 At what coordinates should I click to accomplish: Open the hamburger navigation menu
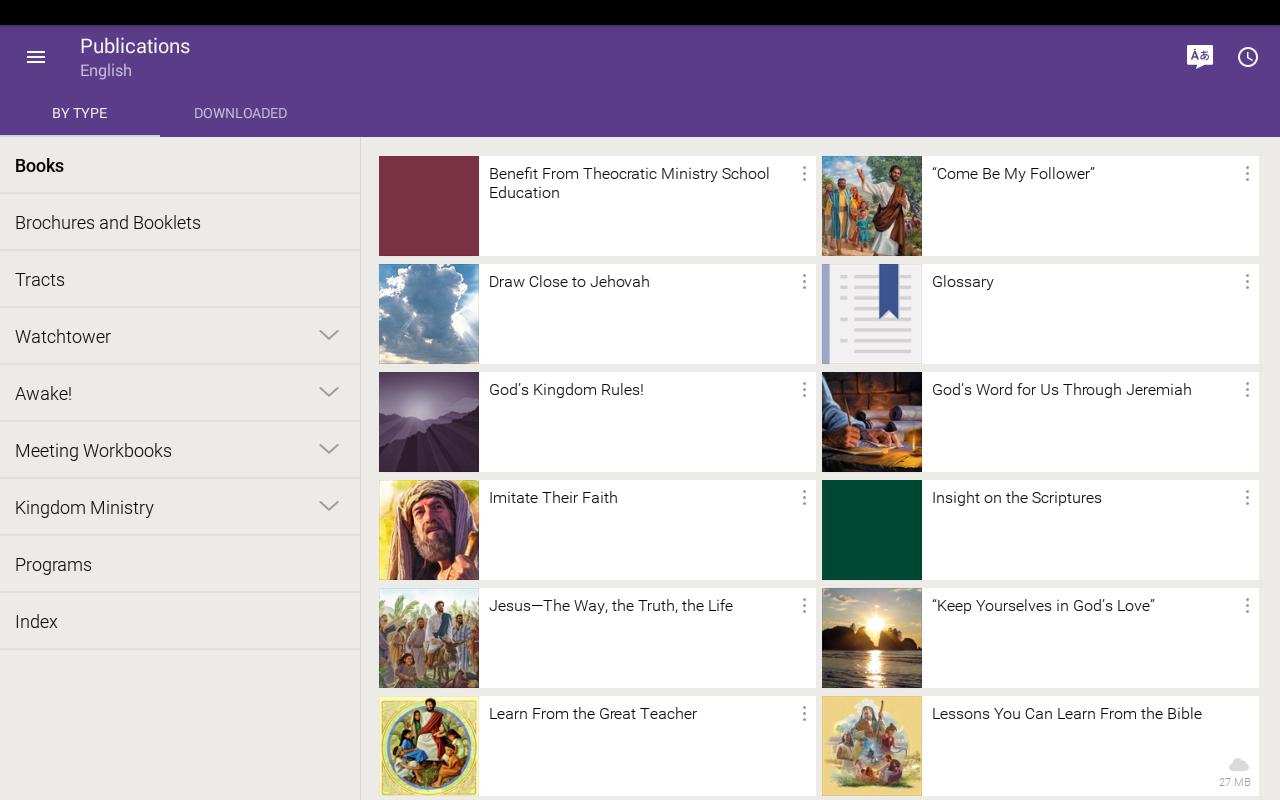pyautogui.click(x=36, y=57)
